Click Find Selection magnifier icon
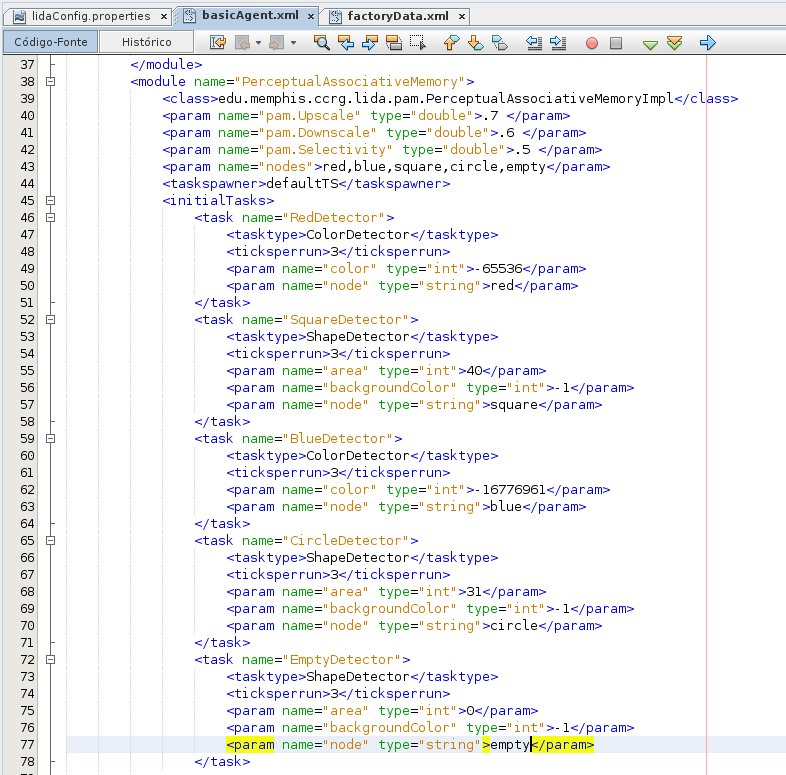Image resolution: width=786 pixels, height=775 pixels. tap(321, 43)
